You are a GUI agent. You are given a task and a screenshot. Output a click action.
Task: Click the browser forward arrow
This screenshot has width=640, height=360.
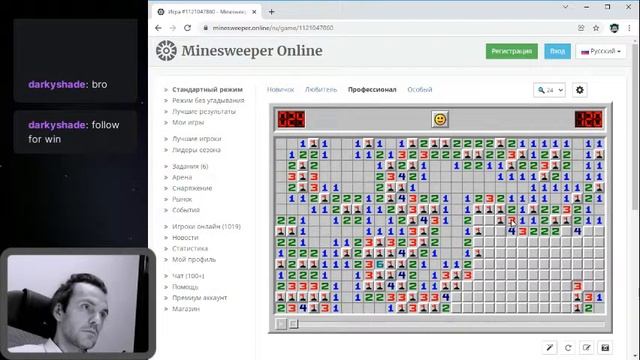tap(173, 28)
